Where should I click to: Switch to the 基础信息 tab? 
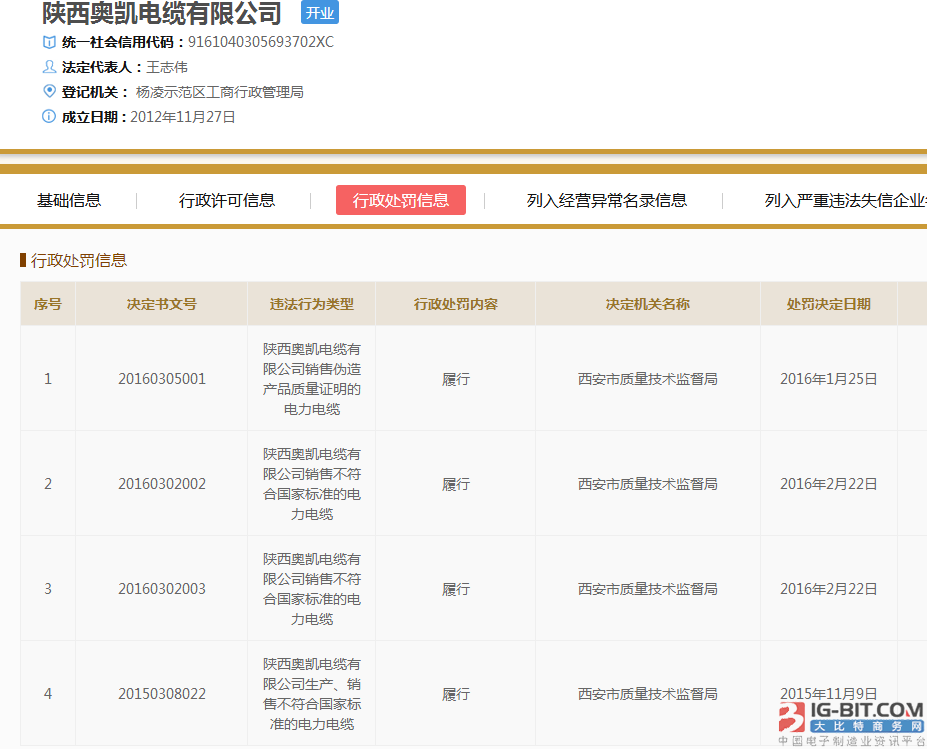click(x=69, y=200)
